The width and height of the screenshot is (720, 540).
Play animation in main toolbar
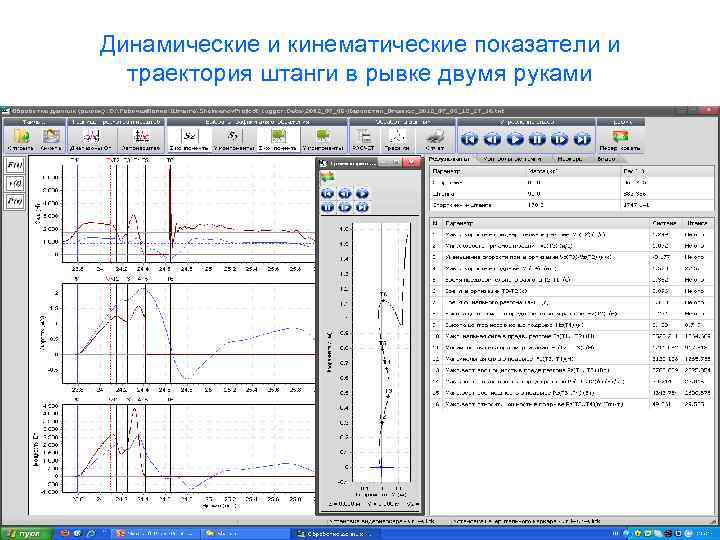click(x=515, y=139)
